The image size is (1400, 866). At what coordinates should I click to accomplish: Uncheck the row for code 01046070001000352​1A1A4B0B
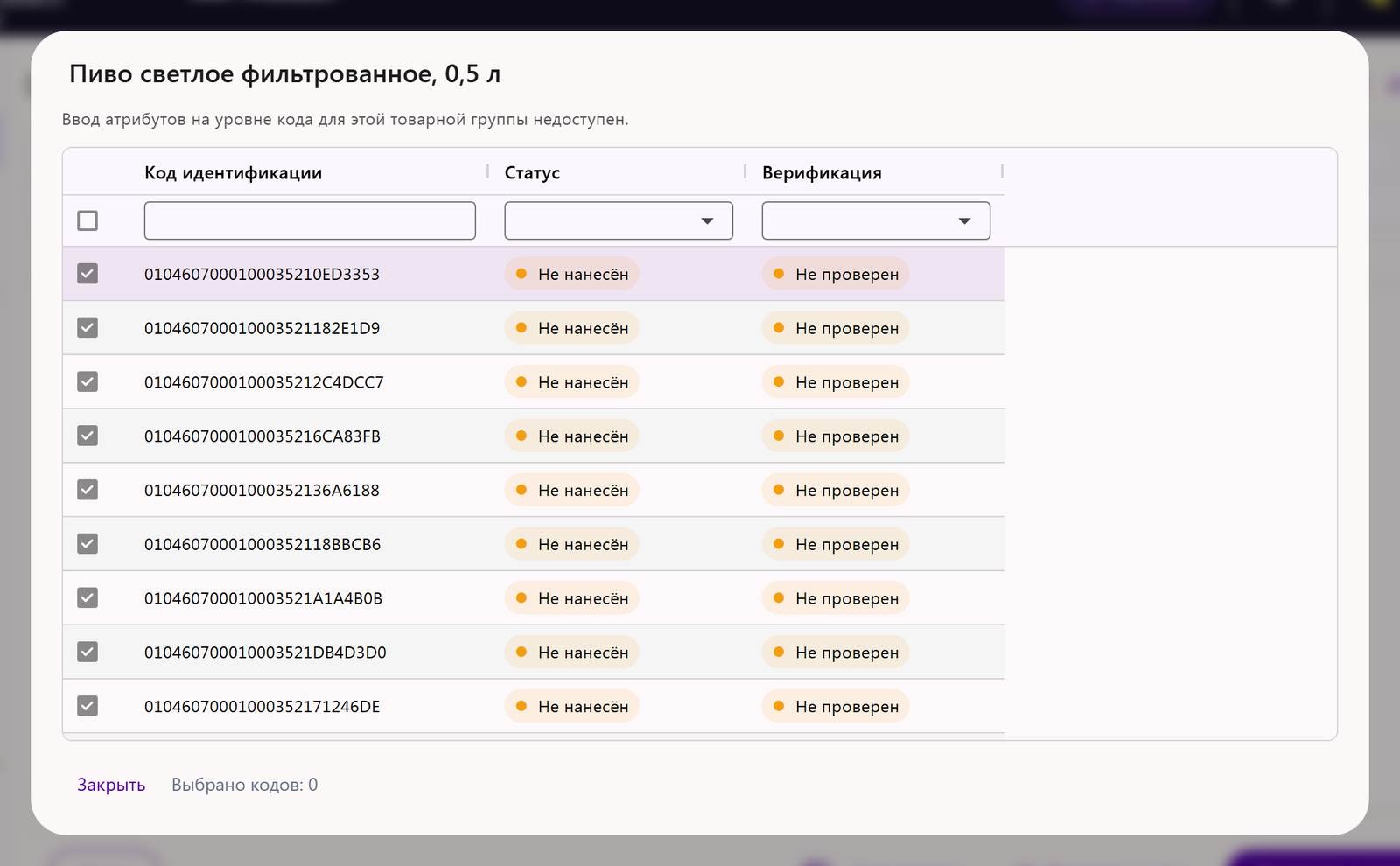tap(87, 597)
